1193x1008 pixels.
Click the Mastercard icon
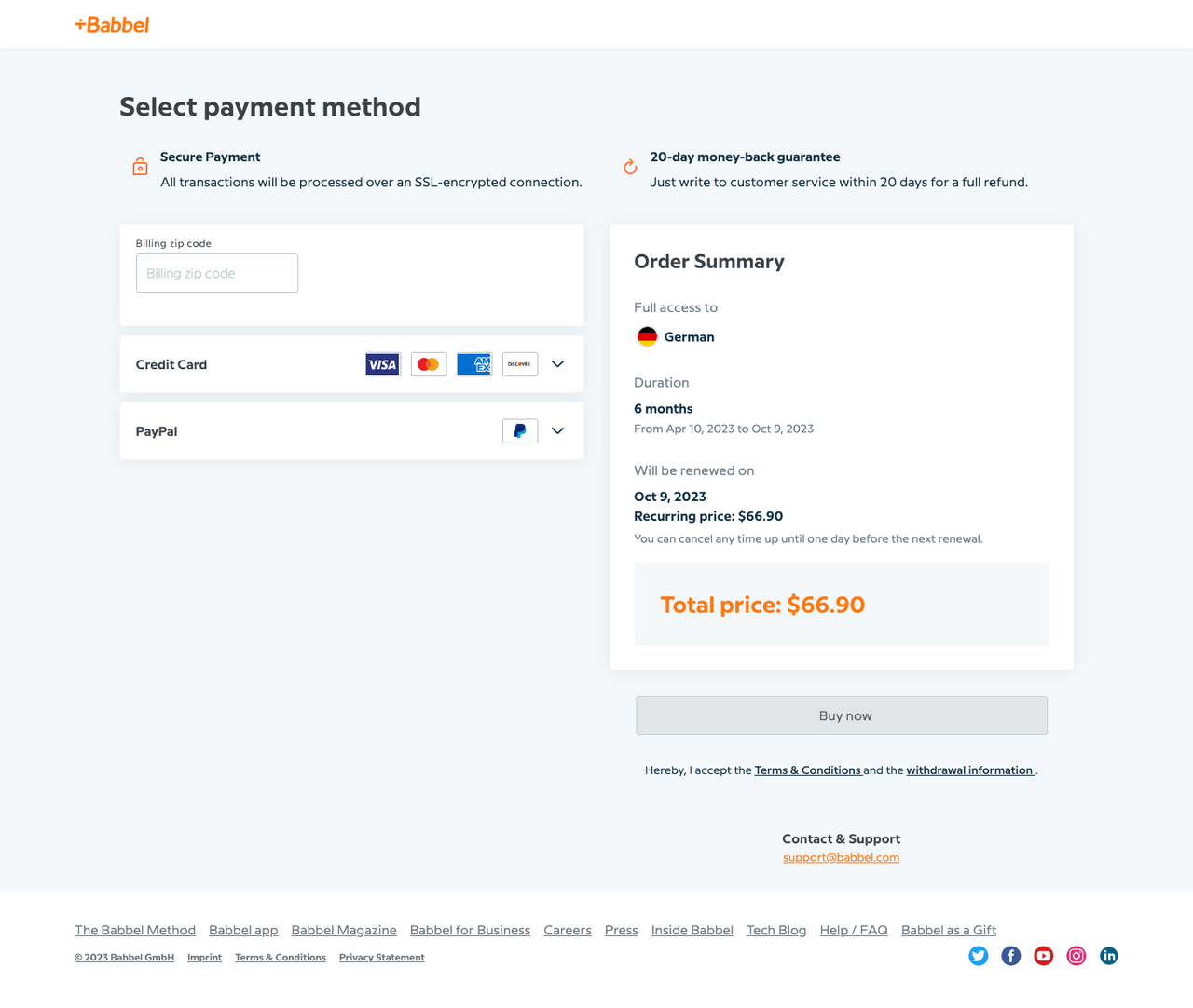[x=428, y=364]
